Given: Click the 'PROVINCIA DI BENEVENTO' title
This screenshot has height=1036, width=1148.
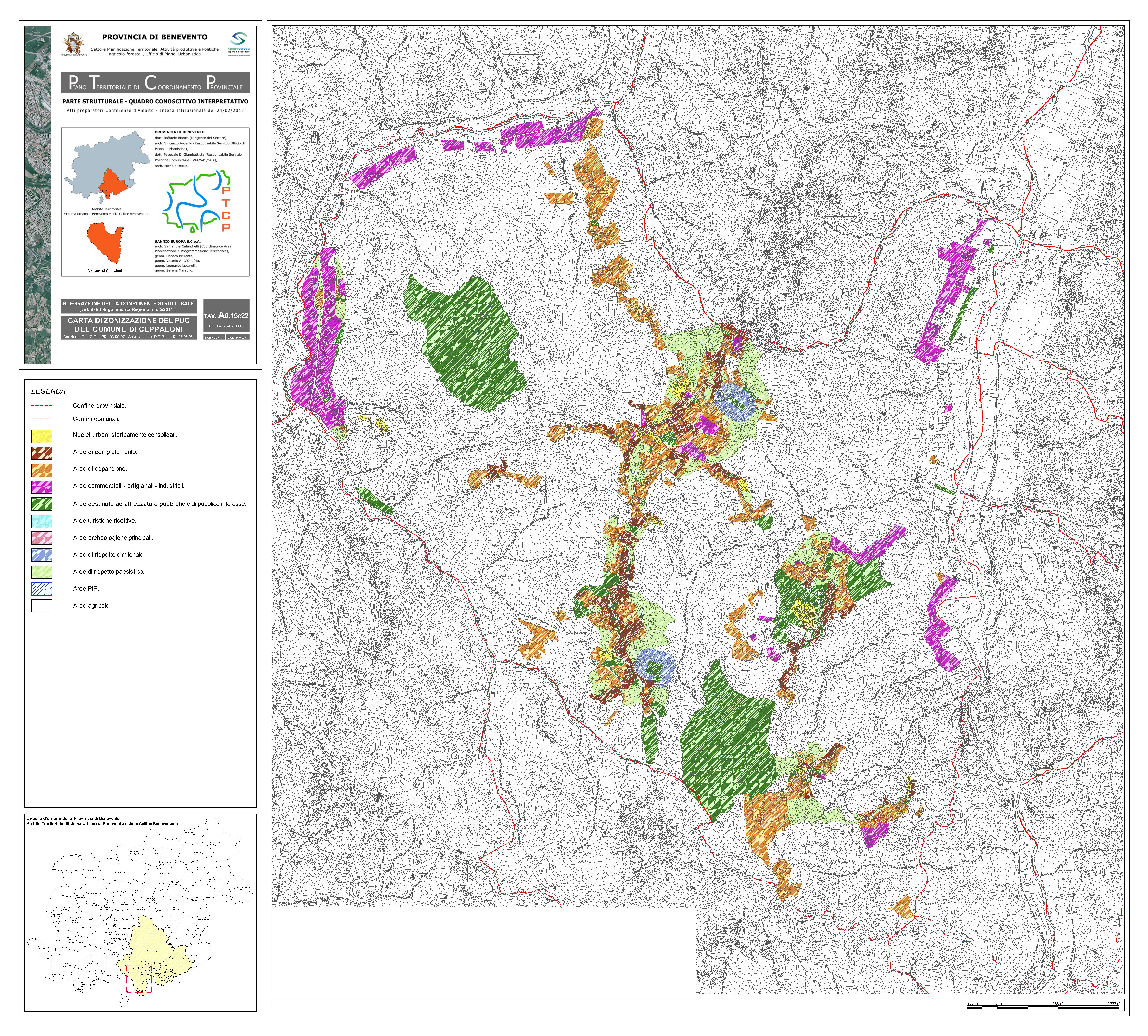Looking at the screenshot, I should (155, 37).
